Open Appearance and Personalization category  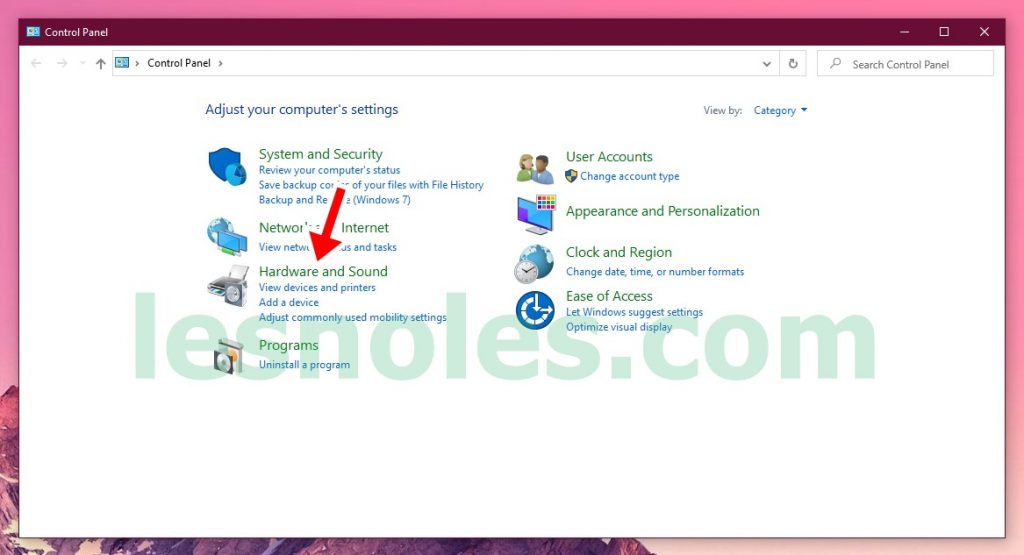[663, 211]
